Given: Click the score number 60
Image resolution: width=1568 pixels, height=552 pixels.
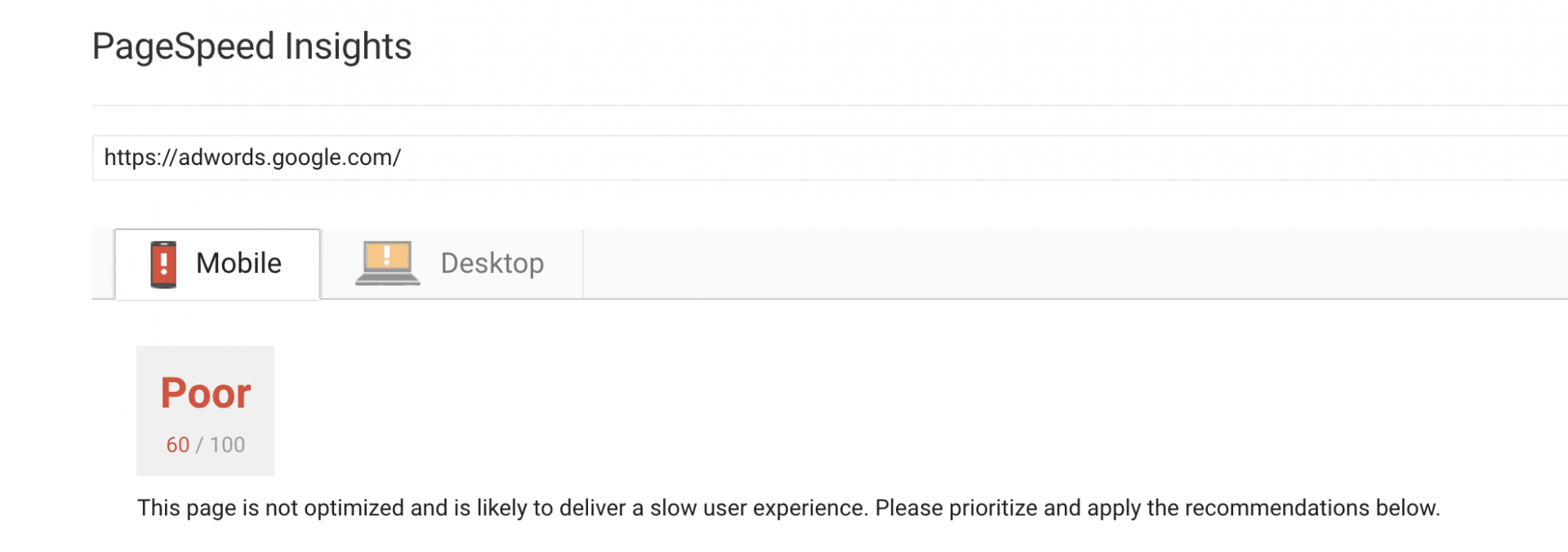Looking at the screenshot, I should 177,445.
